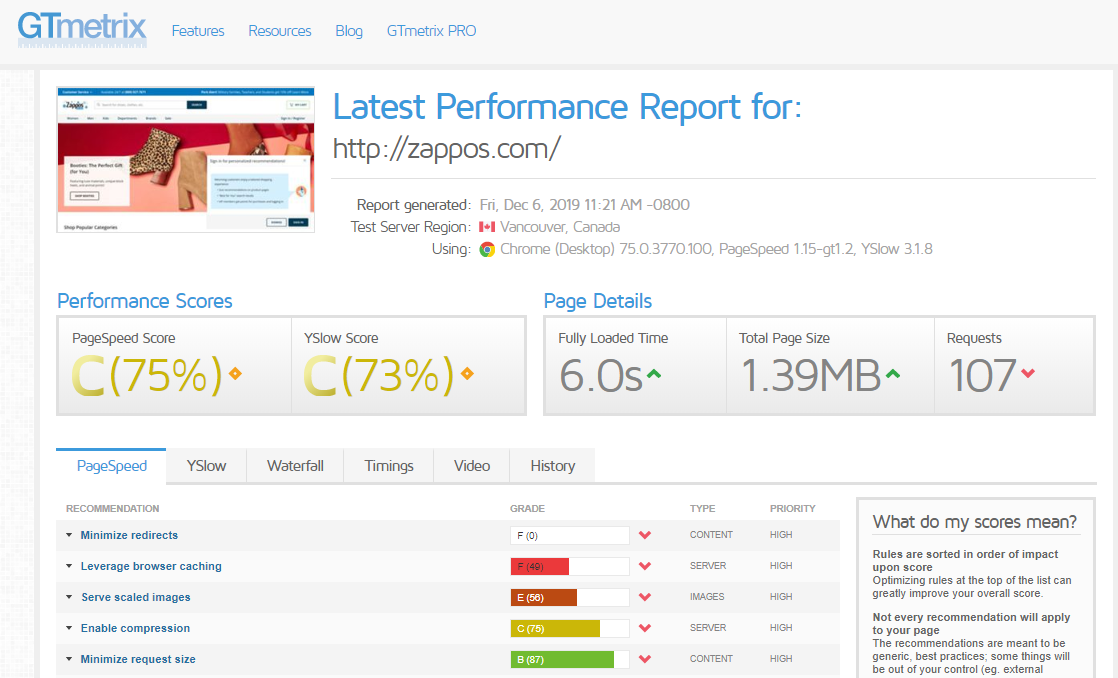Switch to the Timings tab
The width and height of the screenshot is (1118, 678).
[389, 466]
